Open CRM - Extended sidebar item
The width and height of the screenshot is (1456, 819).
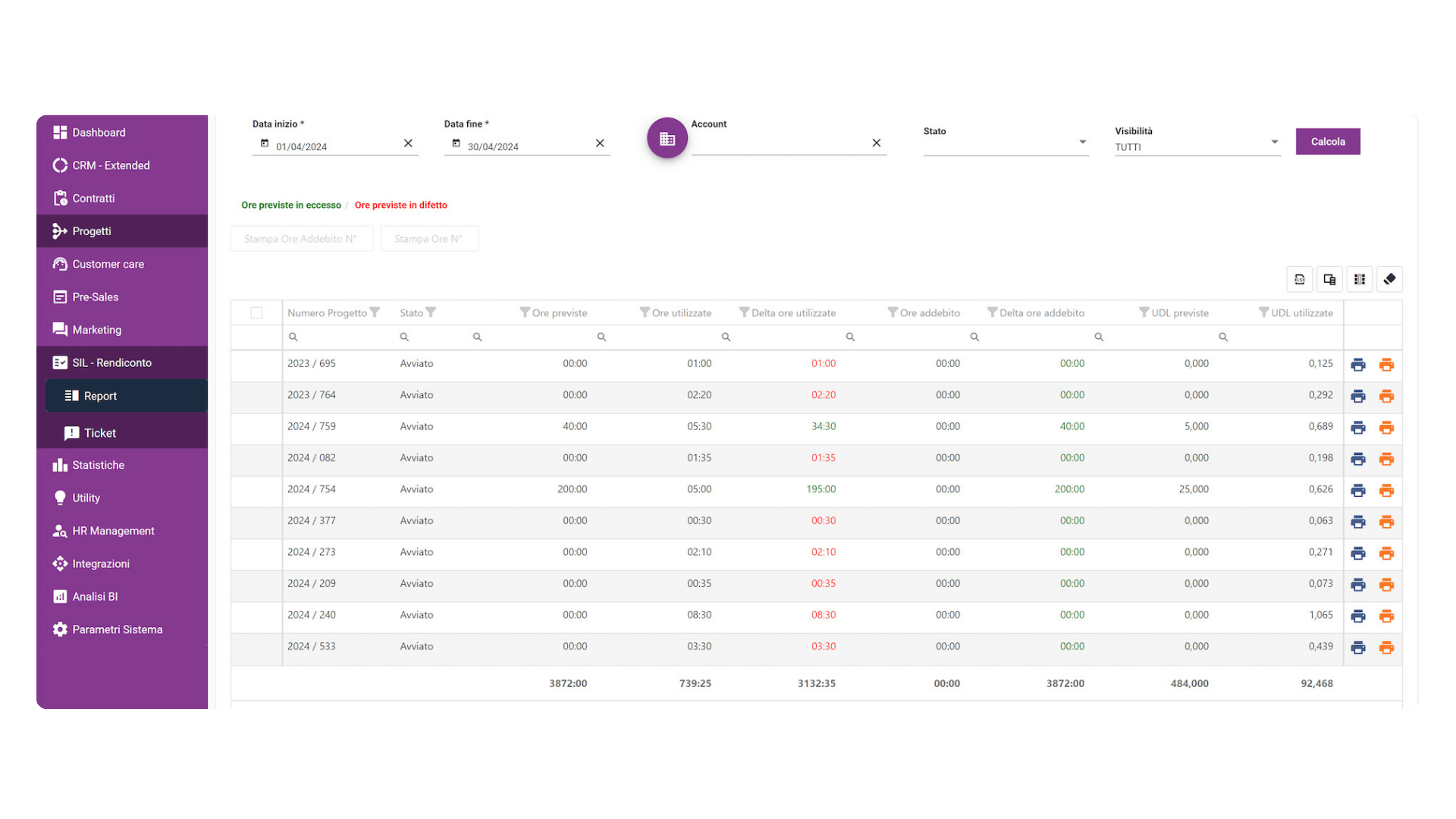click(x=122, y=165)
